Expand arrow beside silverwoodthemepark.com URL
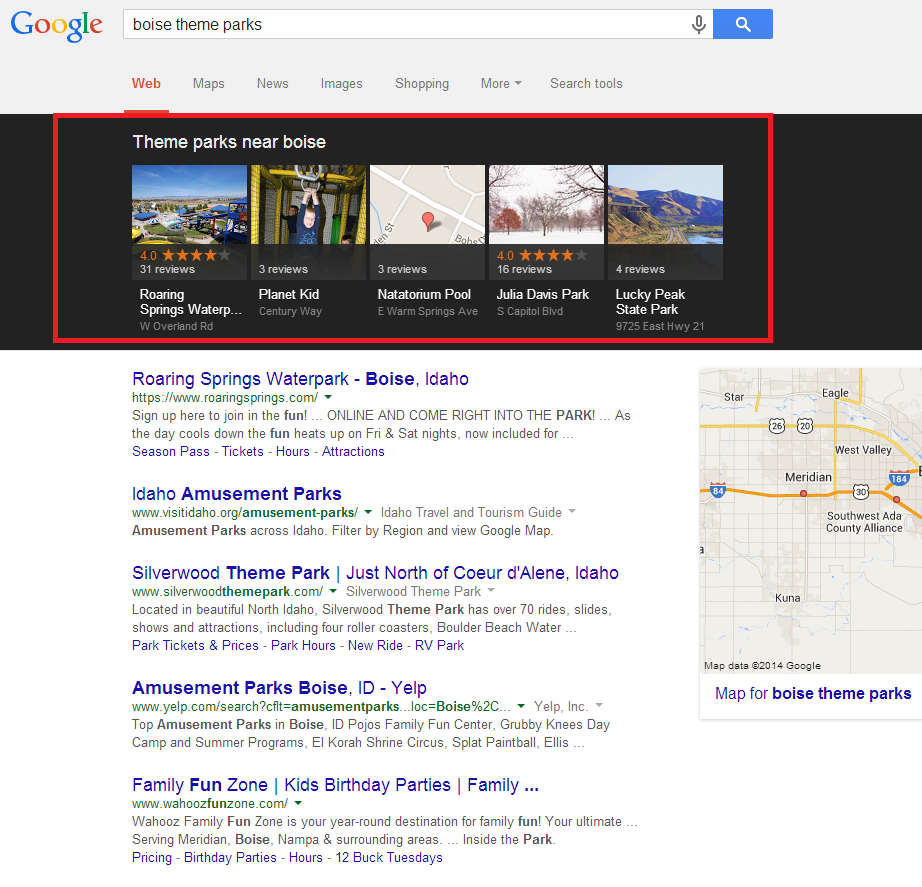Screen dimensions: 922x887 [333, 591]
